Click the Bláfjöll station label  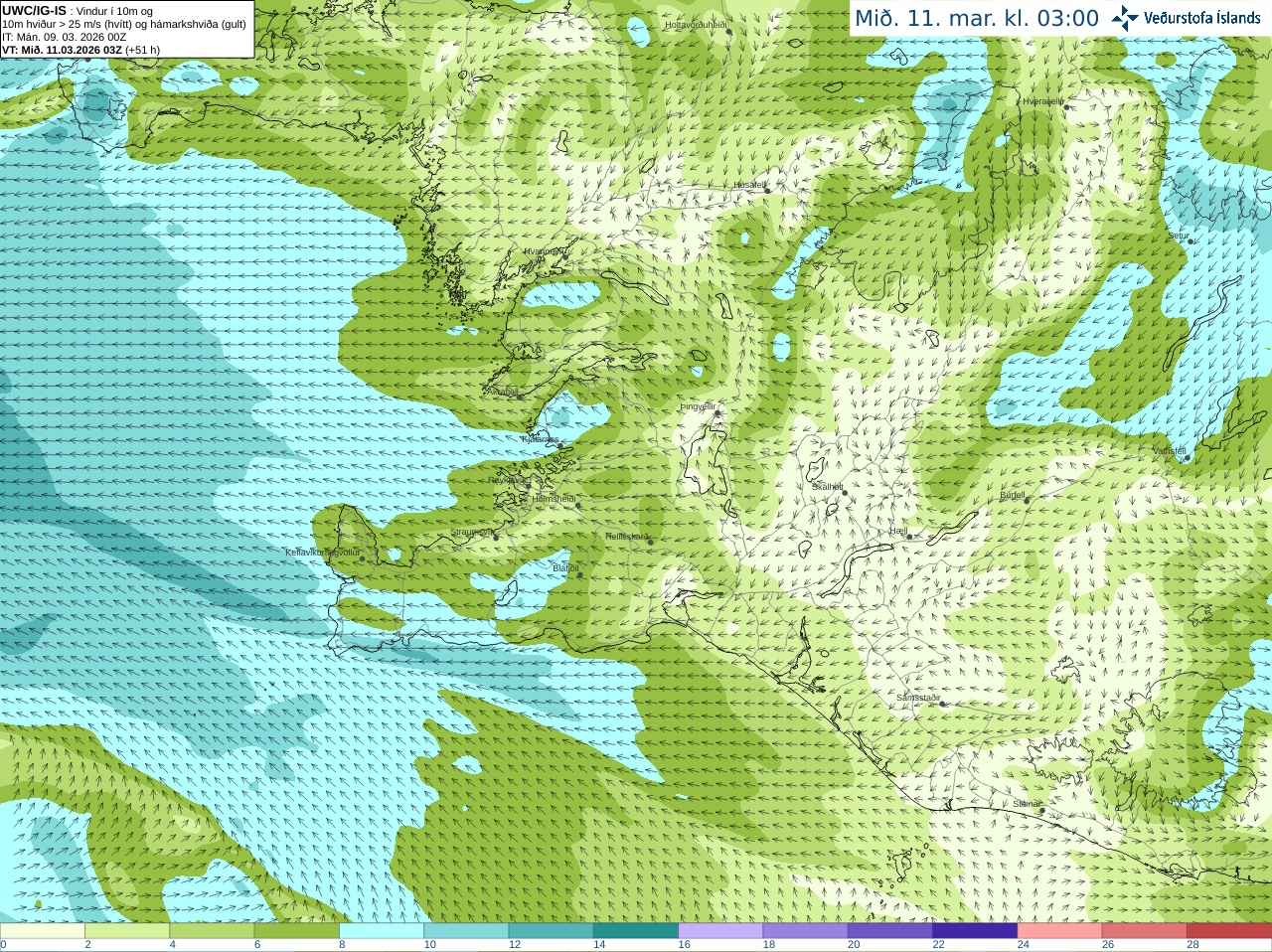pos(565,568)
